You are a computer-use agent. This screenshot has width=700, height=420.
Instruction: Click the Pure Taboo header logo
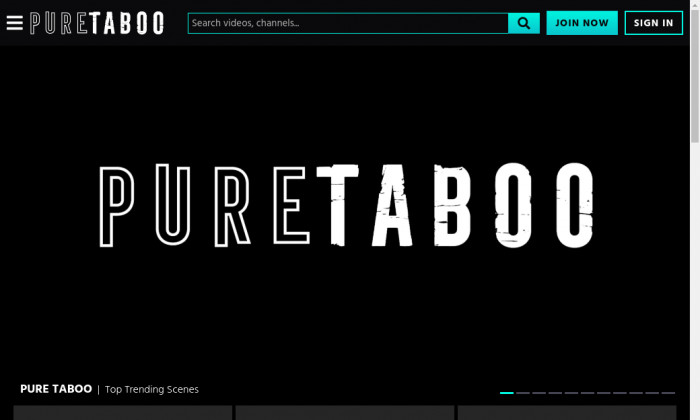(97, 23)
